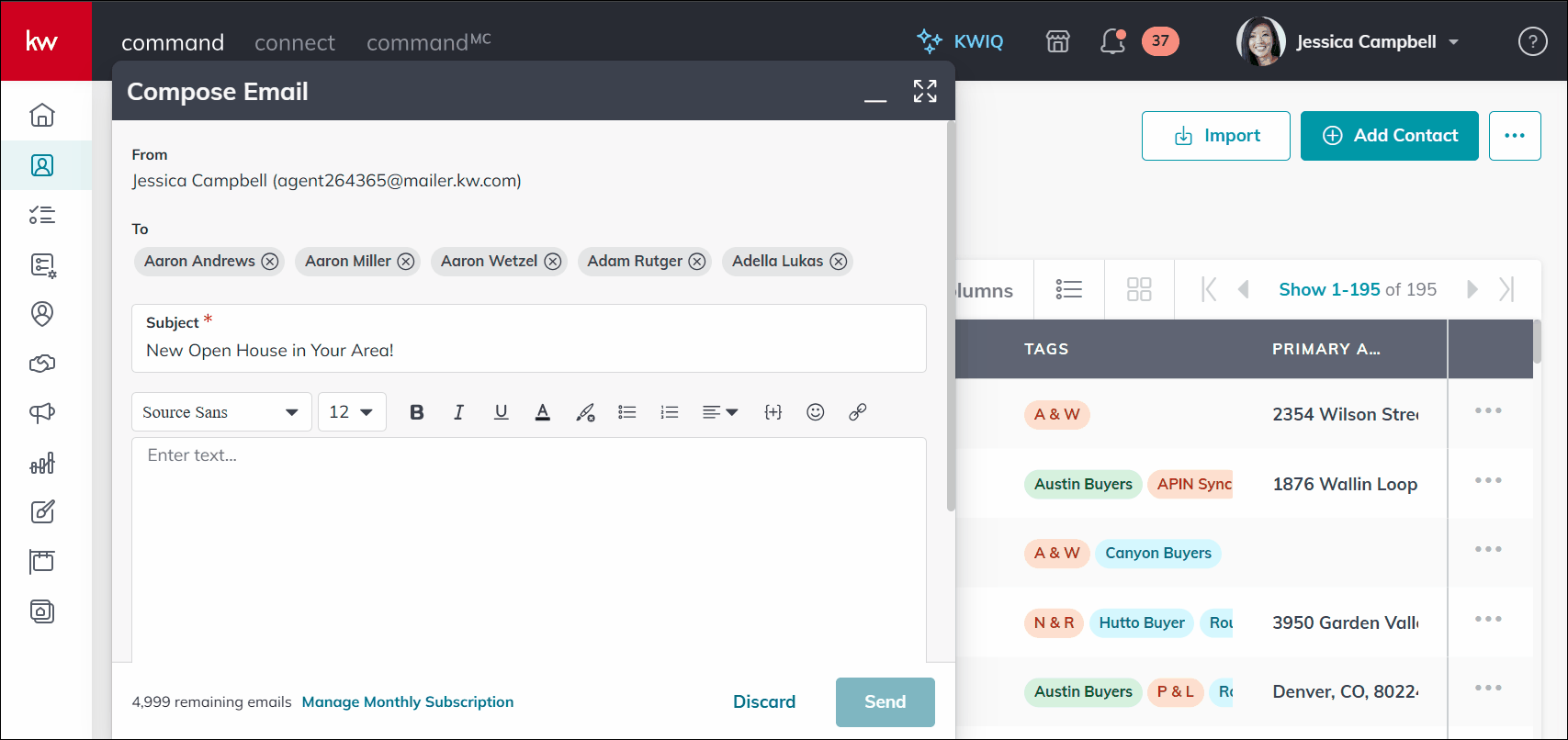Open the Contacts sidebar icon
1568x740 pixels.
42,165
